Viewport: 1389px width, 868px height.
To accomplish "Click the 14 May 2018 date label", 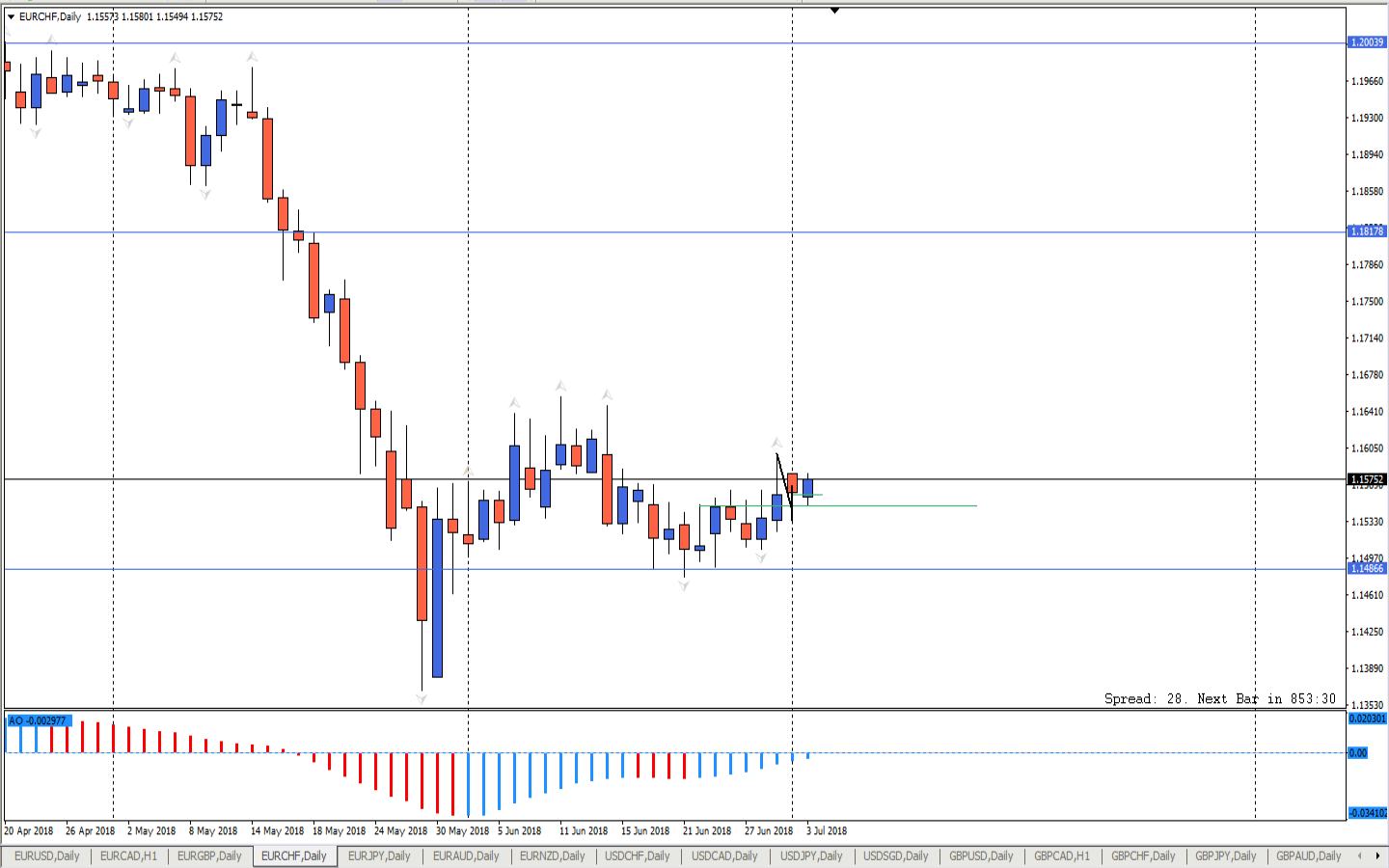I will (278, 830).
